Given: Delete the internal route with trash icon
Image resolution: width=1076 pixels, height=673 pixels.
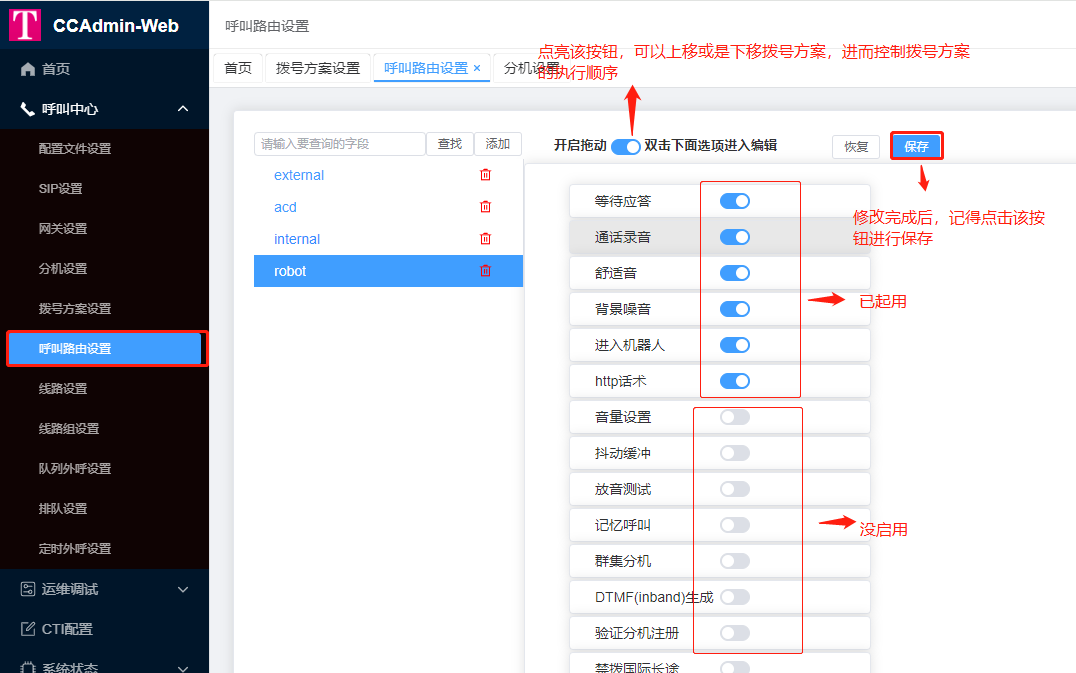Looking at the screenshot, I should point(486,238).
